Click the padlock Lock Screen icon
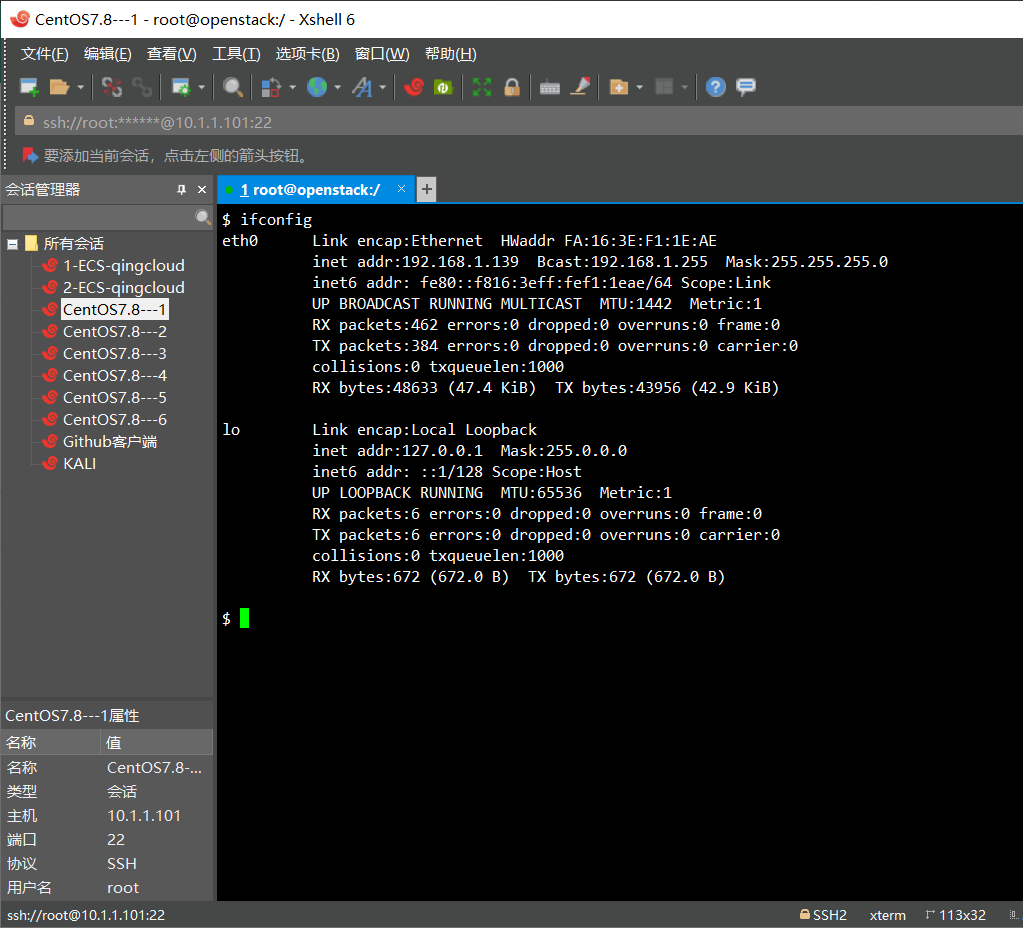The width and height of the screenshot is (1023, 928). pos(512,88)
